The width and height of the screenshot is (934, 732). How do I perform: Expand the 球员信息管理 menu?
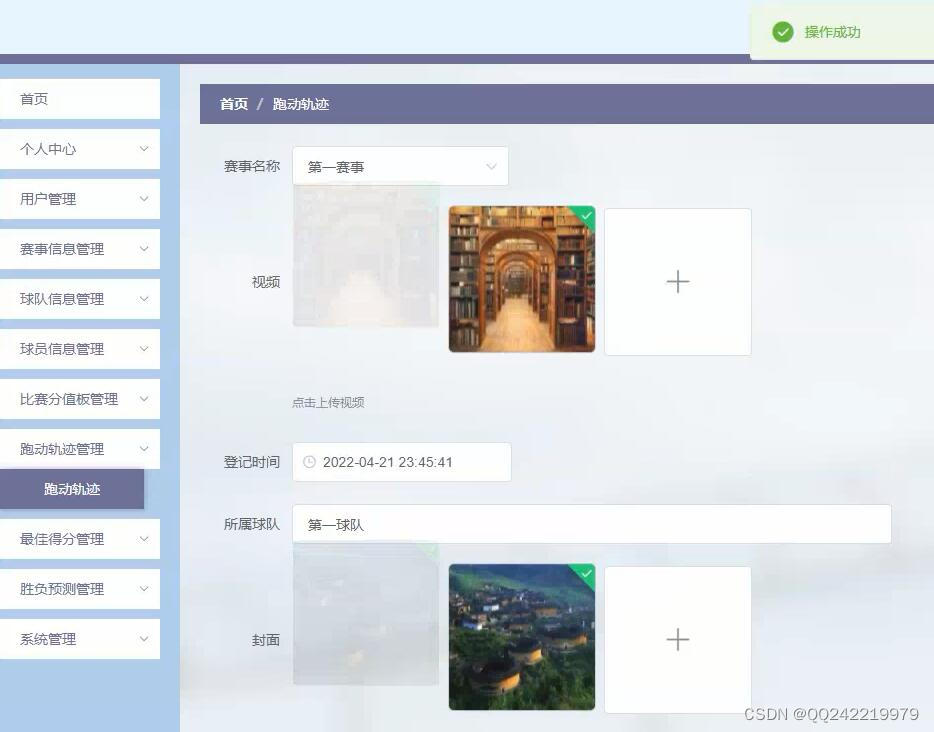click(x=80, y=349)
